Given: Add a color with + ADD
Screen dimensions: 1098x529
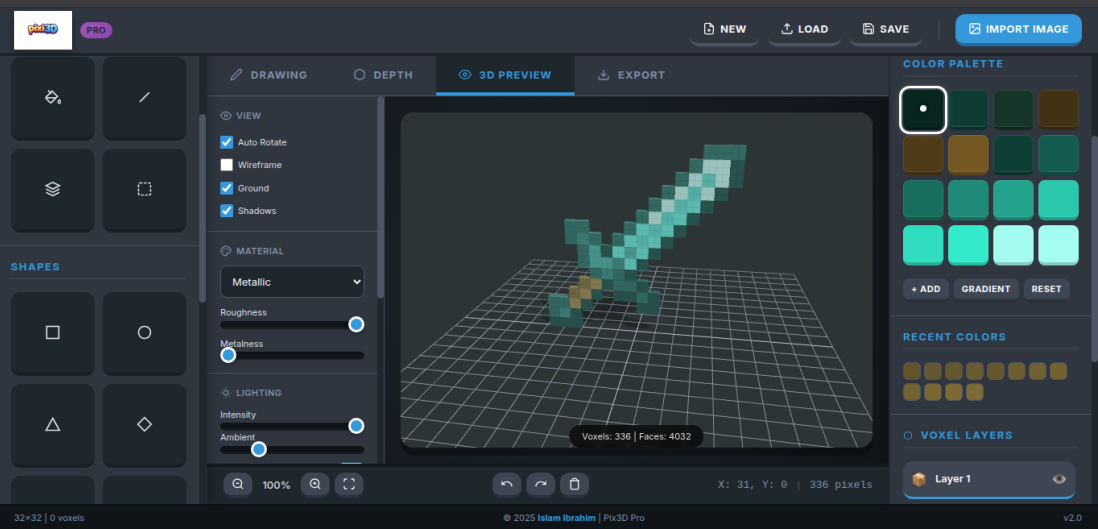Looking at the screenshot, I should pos(926,289).
